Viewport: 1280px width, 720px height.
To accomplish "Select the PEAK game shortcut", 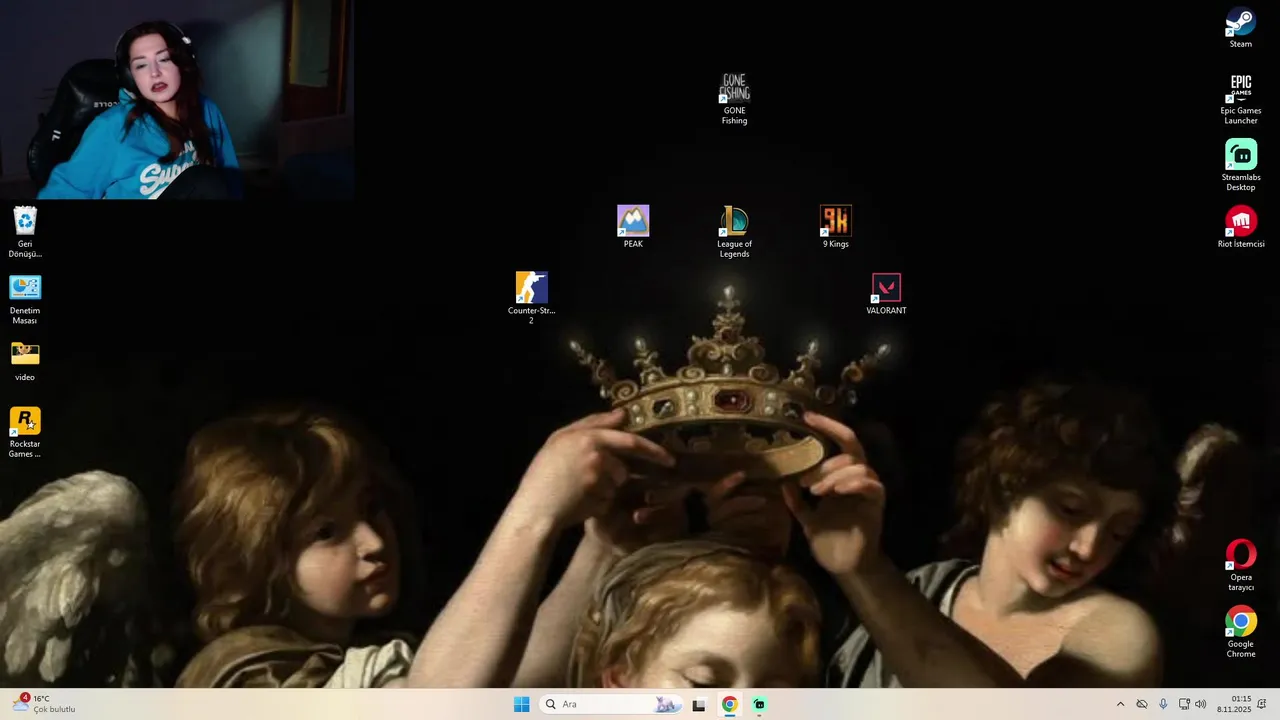I will click(633, 227).
